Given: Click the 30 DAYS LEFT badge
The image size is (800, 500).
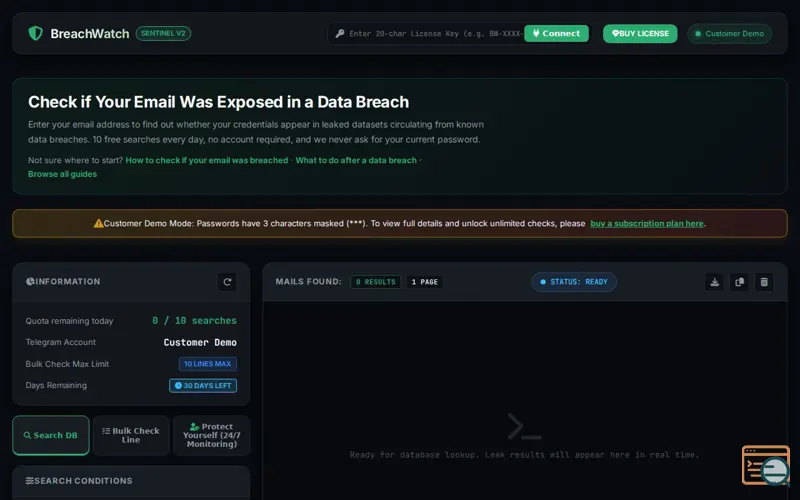Looking at the screenshot, I should [203, 386].
